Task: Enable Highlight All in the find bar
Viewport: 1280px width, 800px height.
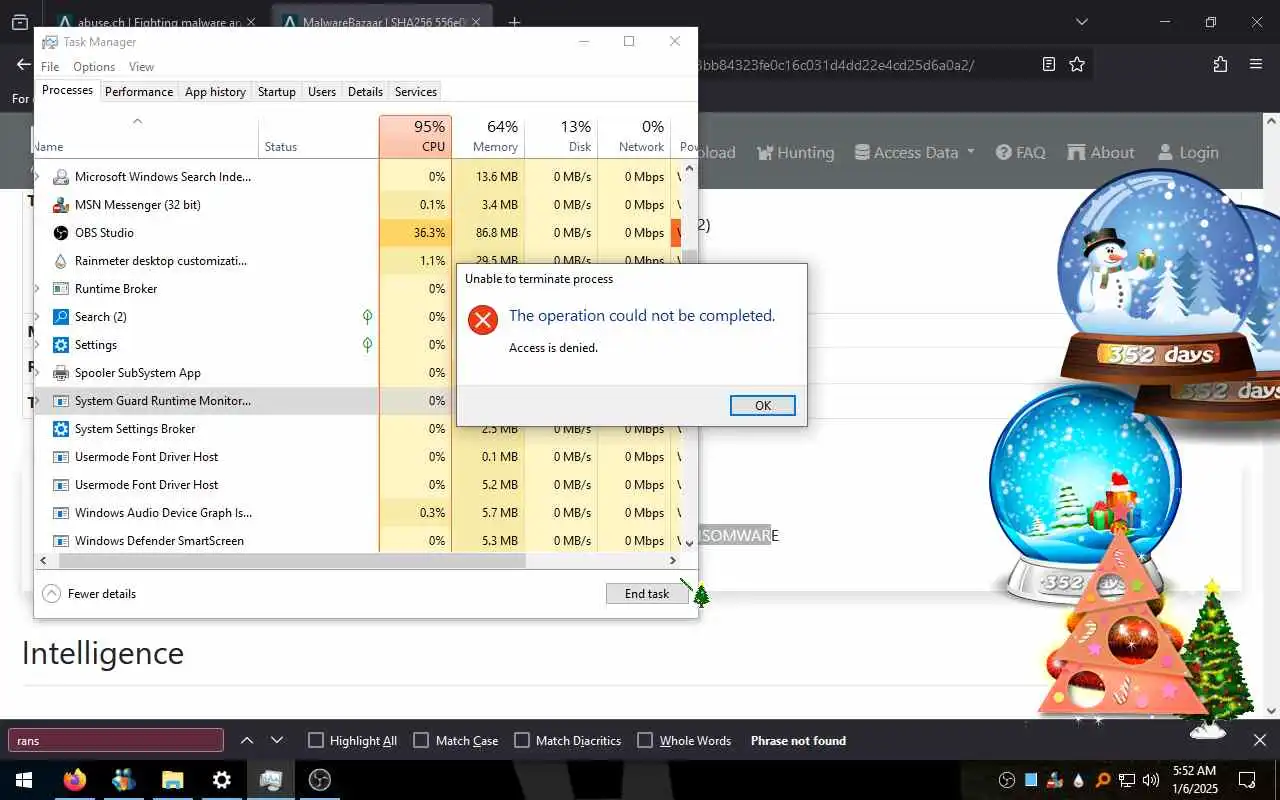Action: (x=316, y=740)
